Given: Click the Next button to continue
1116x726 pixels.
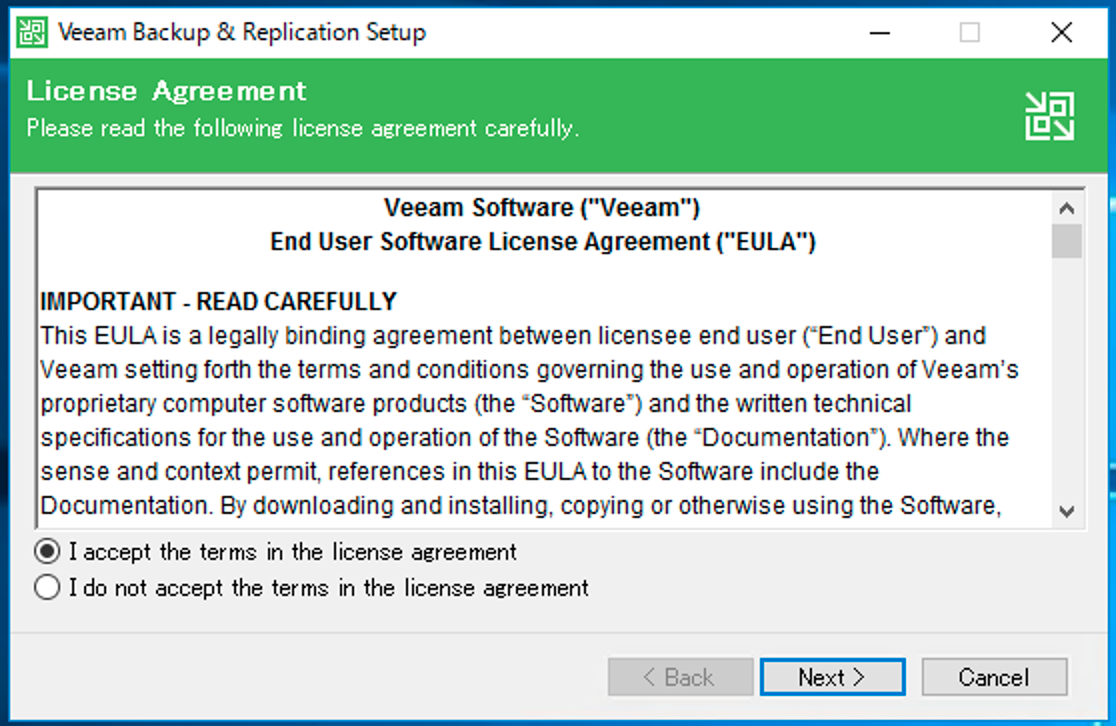Looking at the screenshot, I should coord(833,676).
